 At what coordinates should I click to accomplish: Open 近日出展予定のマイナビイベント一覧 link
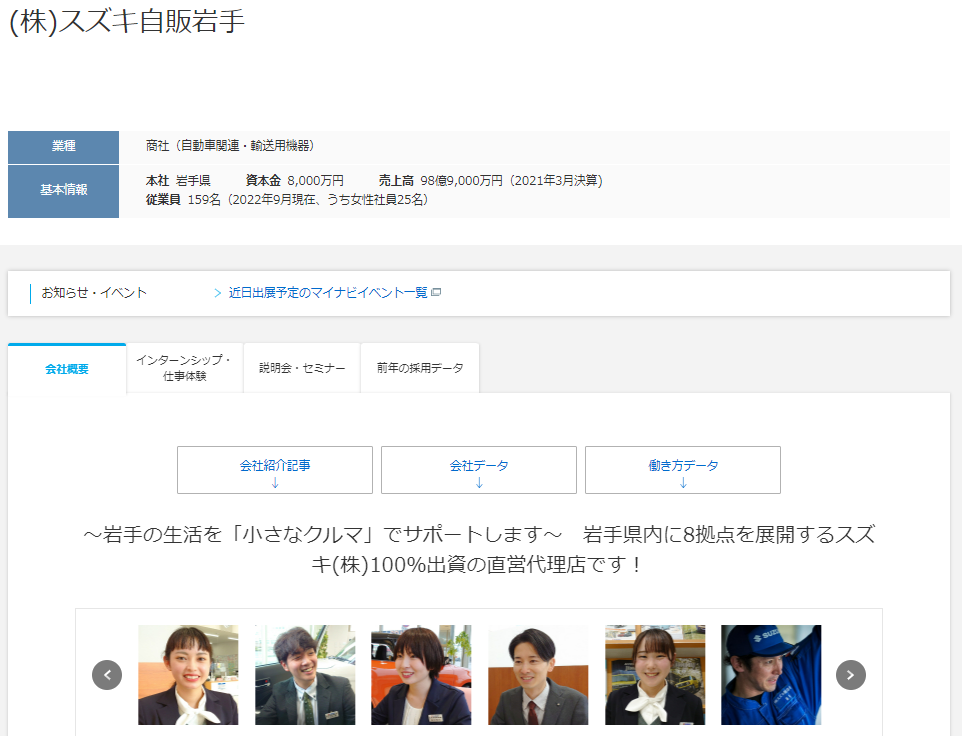pyautogui.click(x=327, y=293)
